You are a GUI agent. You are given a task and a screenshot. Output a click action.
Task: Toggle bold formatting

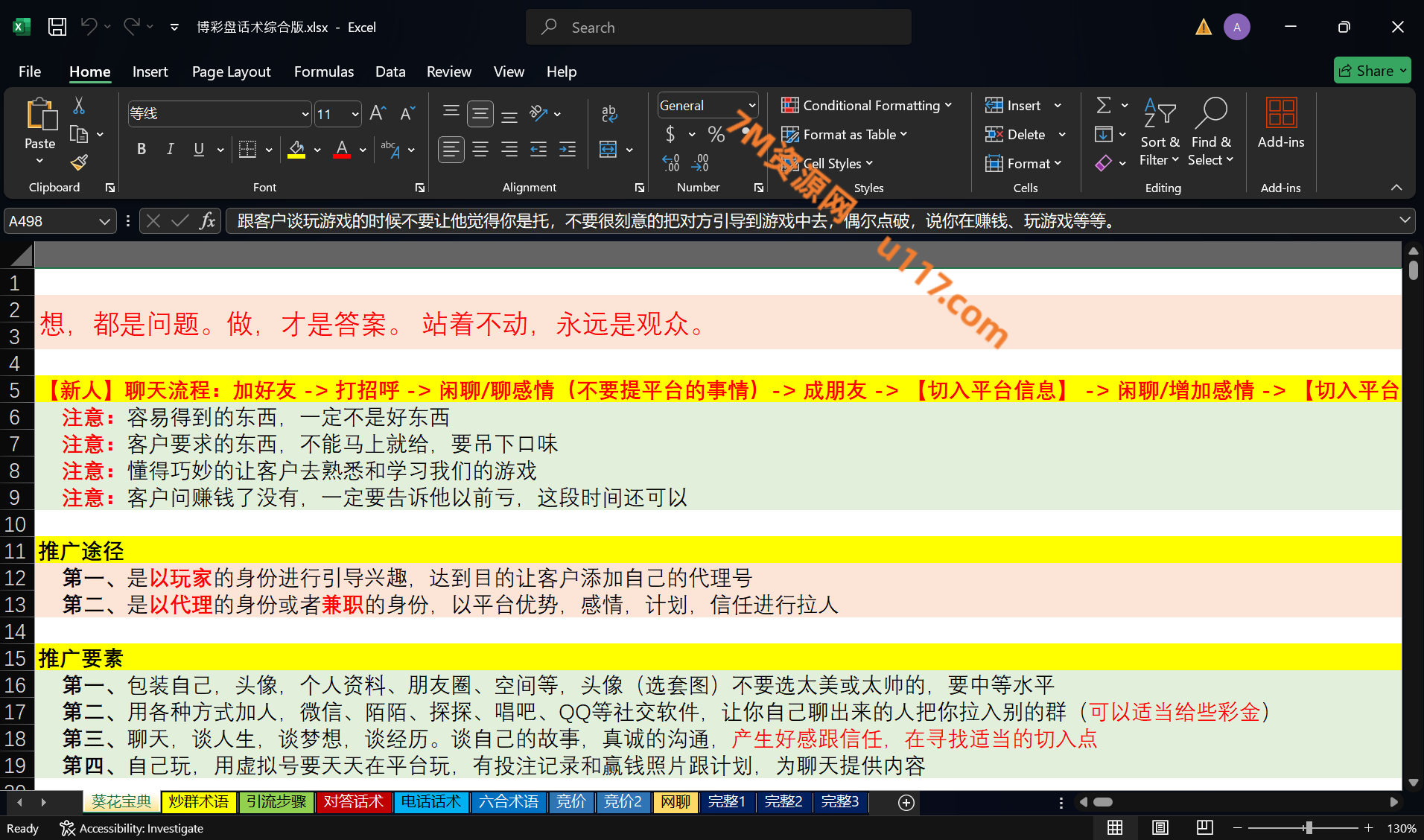[142, 150]
